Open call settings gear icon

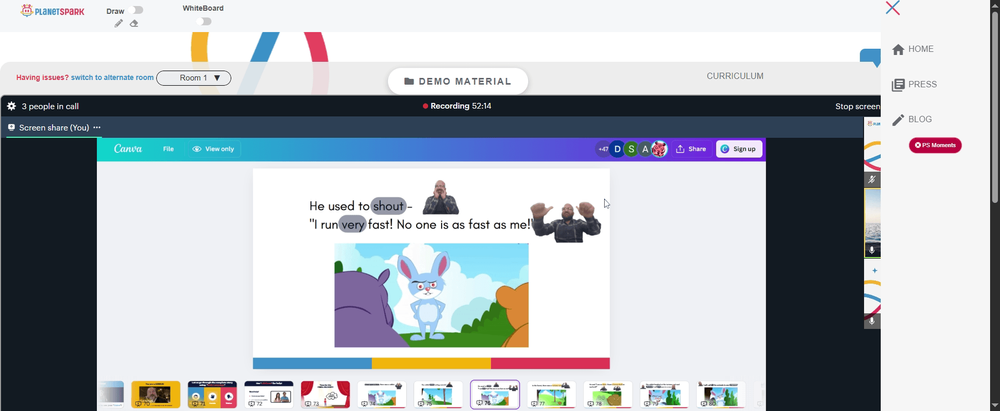(x=11, y=106)
